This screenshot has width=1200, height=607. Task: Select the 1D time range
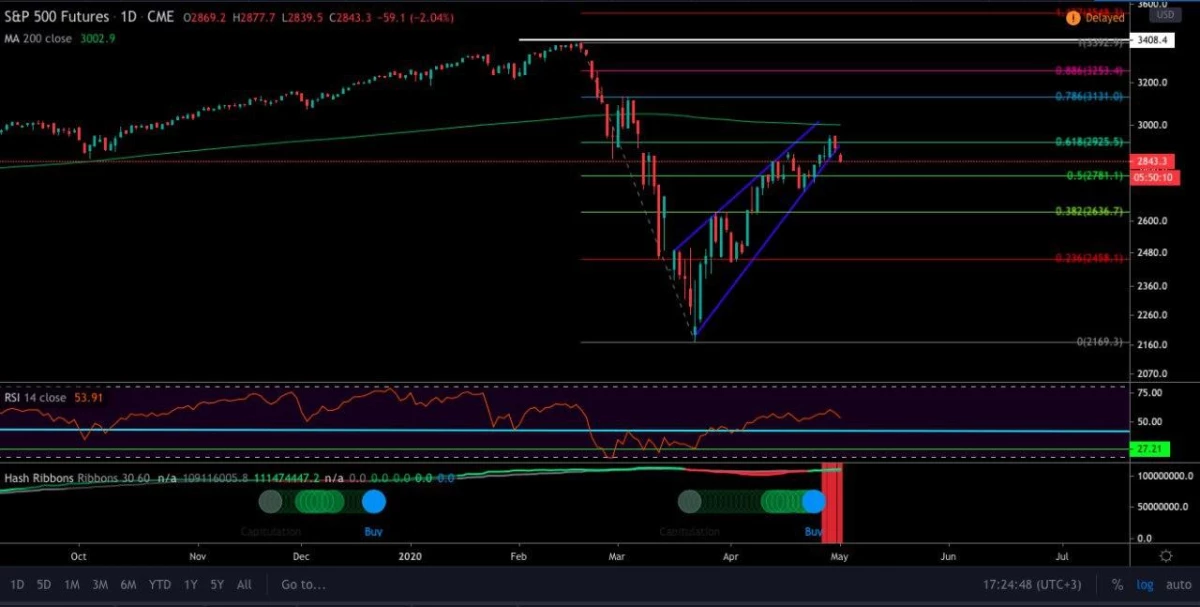17,584
